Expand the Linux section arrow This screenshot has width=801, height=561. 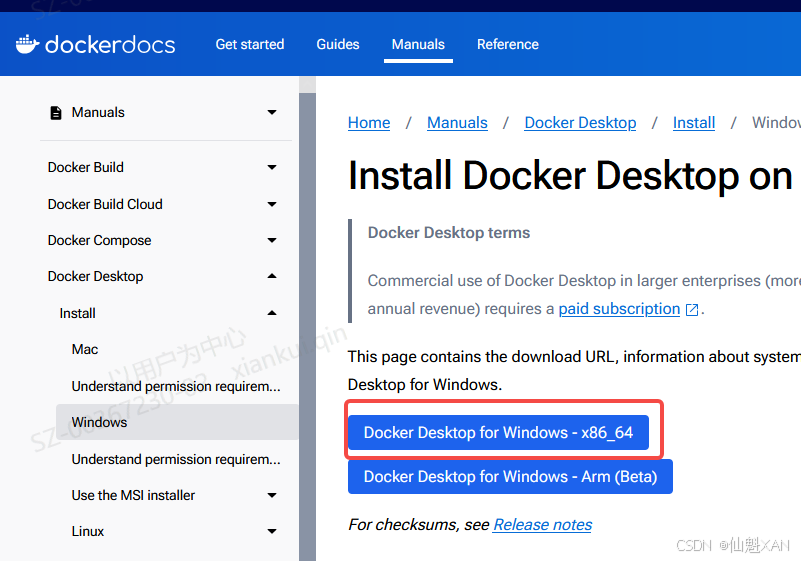[272, 531]
